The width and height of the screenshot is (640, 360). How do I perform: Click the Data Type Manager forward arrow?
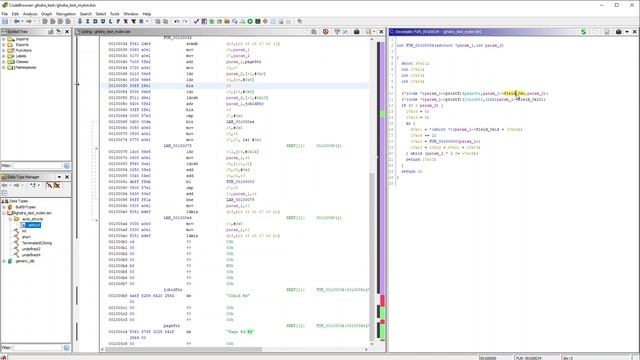(x=16, y=185)
